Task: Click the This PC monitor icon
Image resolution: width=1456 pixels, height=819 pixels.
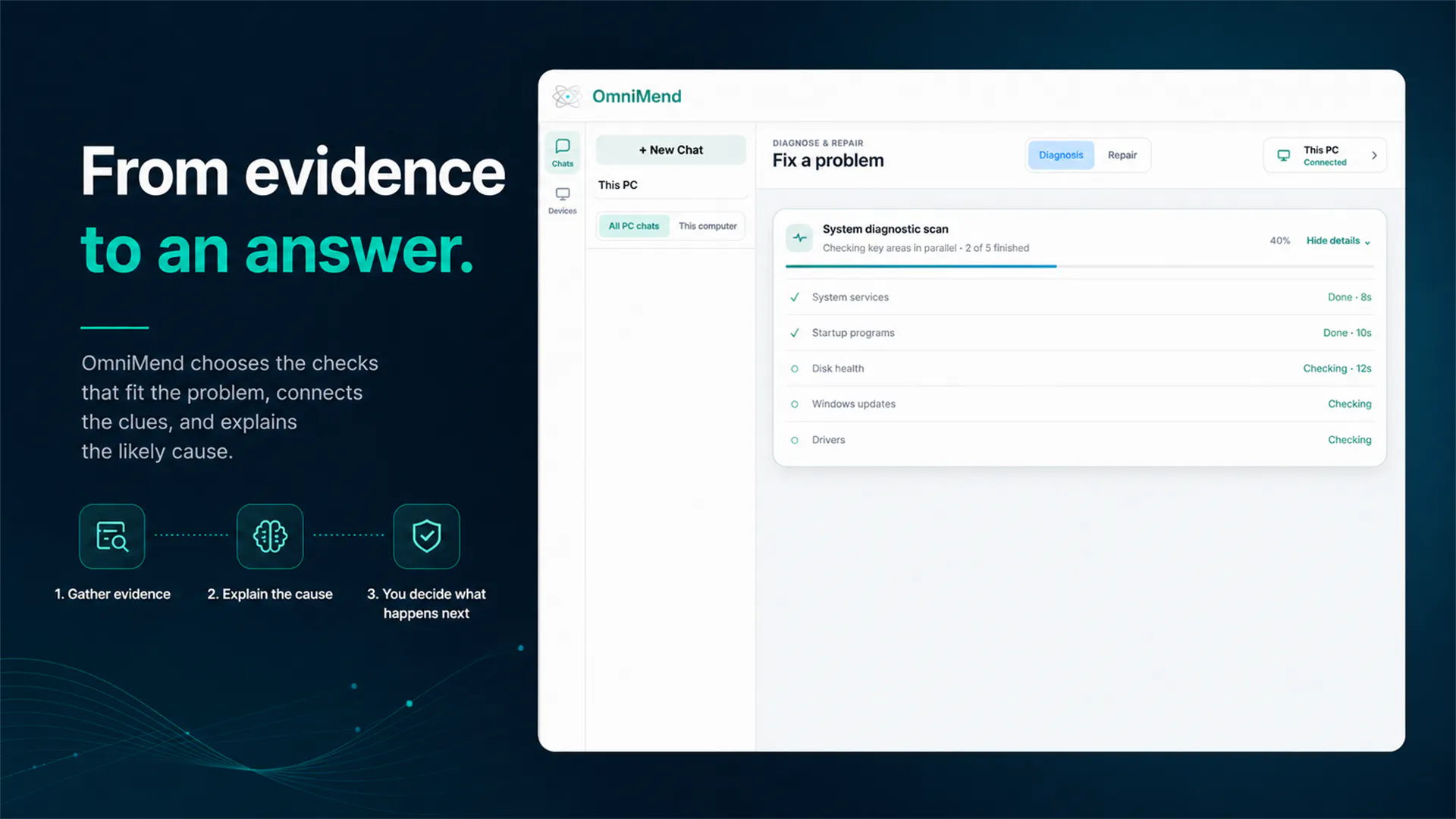Action: tap(1283, 155)
